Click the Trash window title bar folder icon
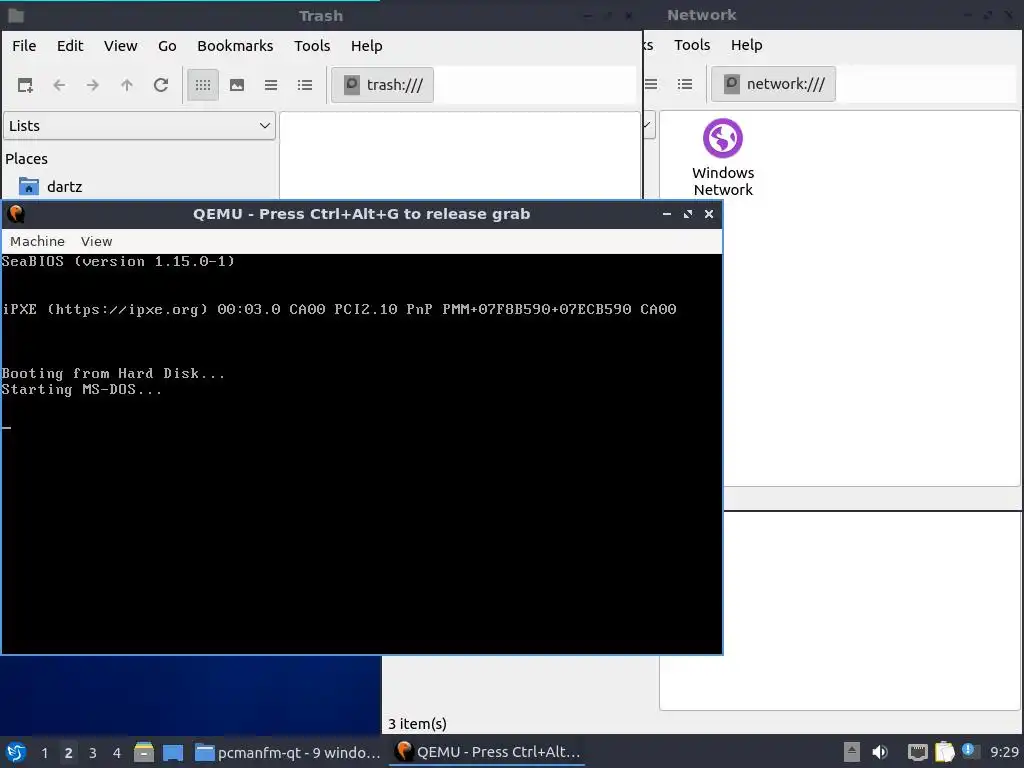Screen dimensions: 1024x768 [x=16, y=16]
